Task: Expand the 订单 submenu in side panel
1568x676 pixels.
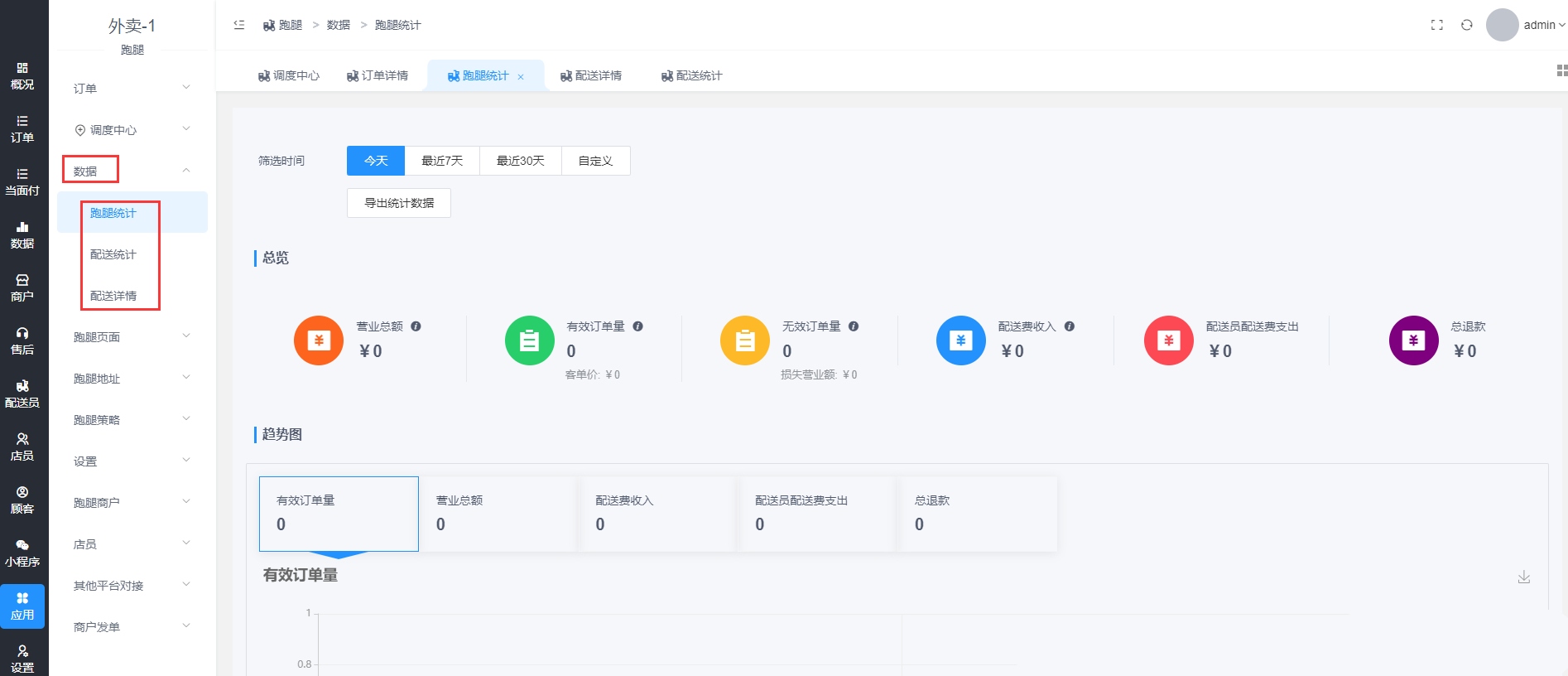Action: pos(132,88)
